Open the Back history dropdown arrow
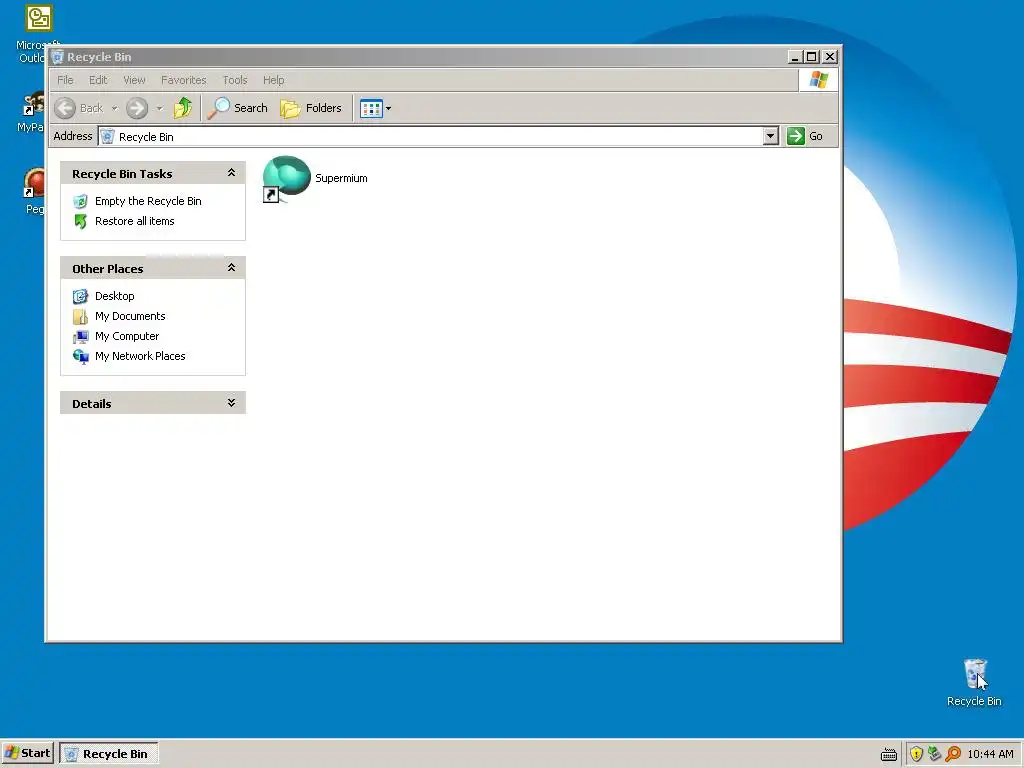 [114, 108]
